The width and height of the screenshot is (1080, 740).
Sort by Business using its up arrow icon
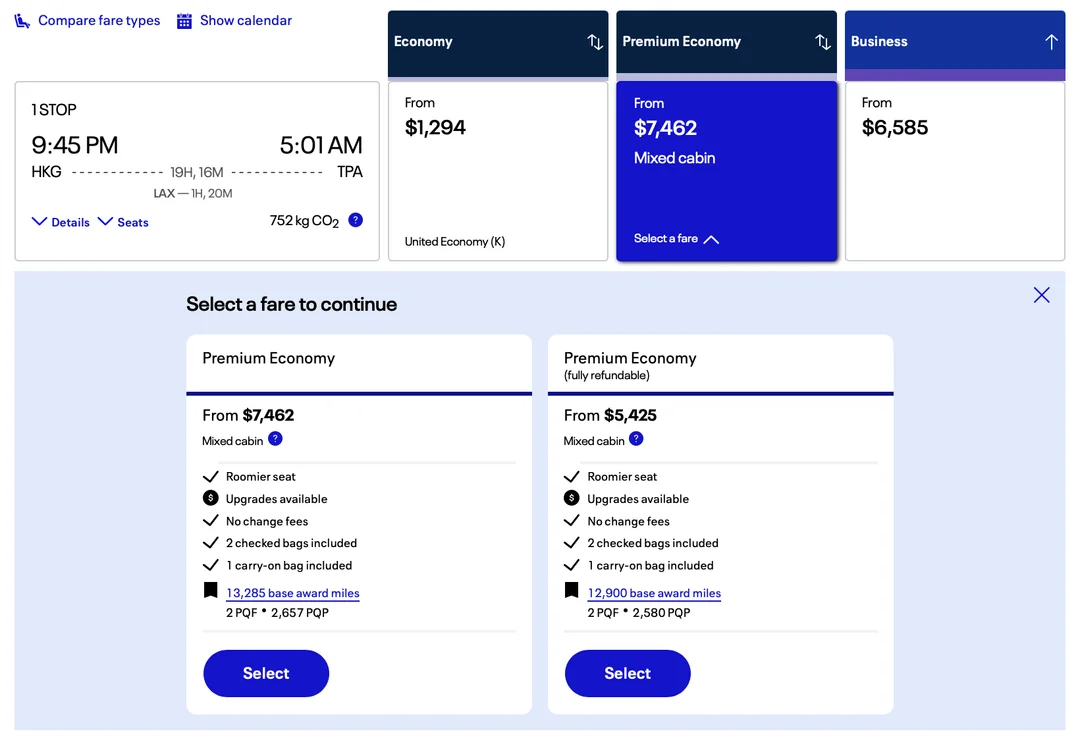tap(1051, 42)
